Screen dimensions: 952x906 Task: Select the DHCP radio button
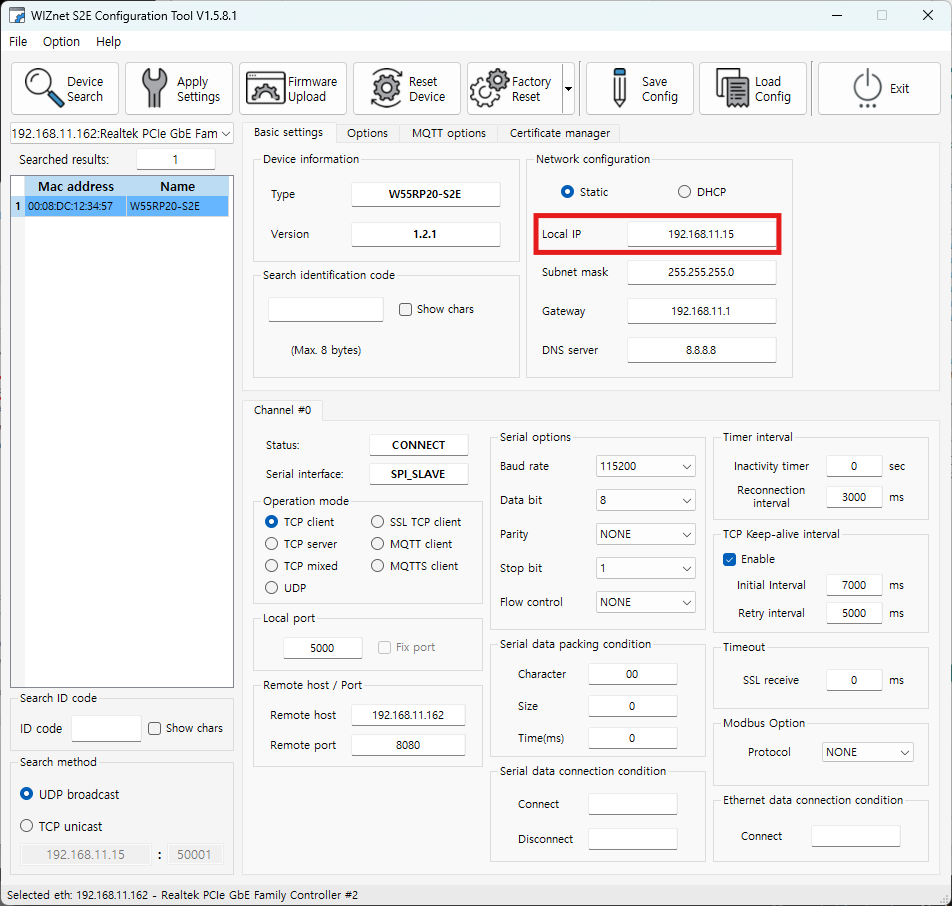[684, 192]
